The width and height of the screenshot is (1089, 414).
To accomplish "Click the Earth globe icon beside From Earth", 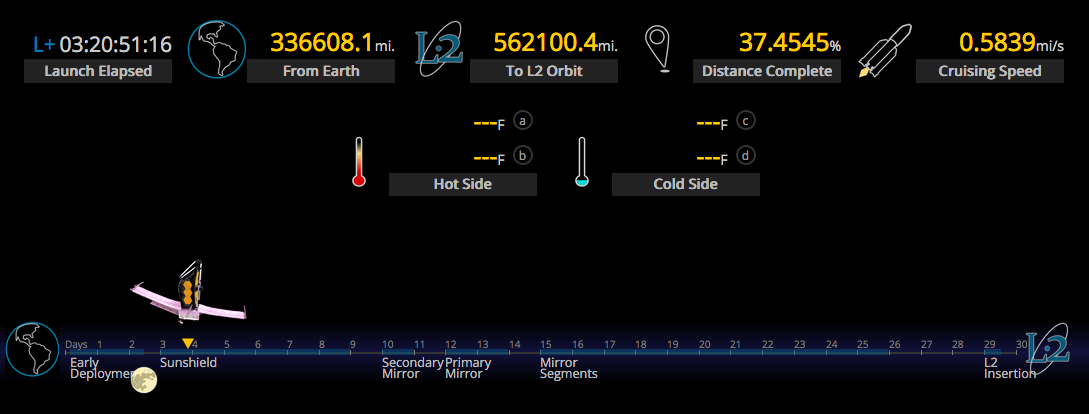I will pyautogui.click(x=216, y=50).
